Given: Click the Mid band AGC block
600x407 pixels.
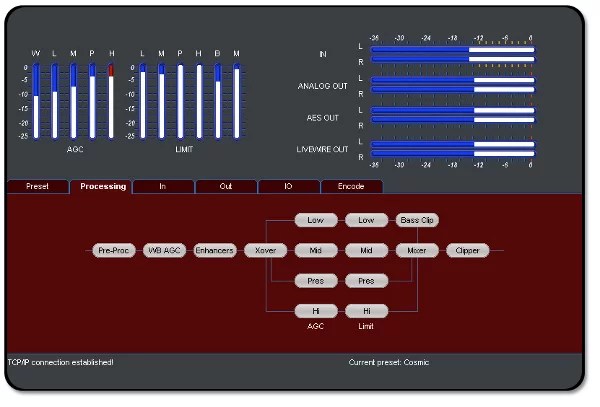Looking at the screenshot, I should tap(316, 250).
